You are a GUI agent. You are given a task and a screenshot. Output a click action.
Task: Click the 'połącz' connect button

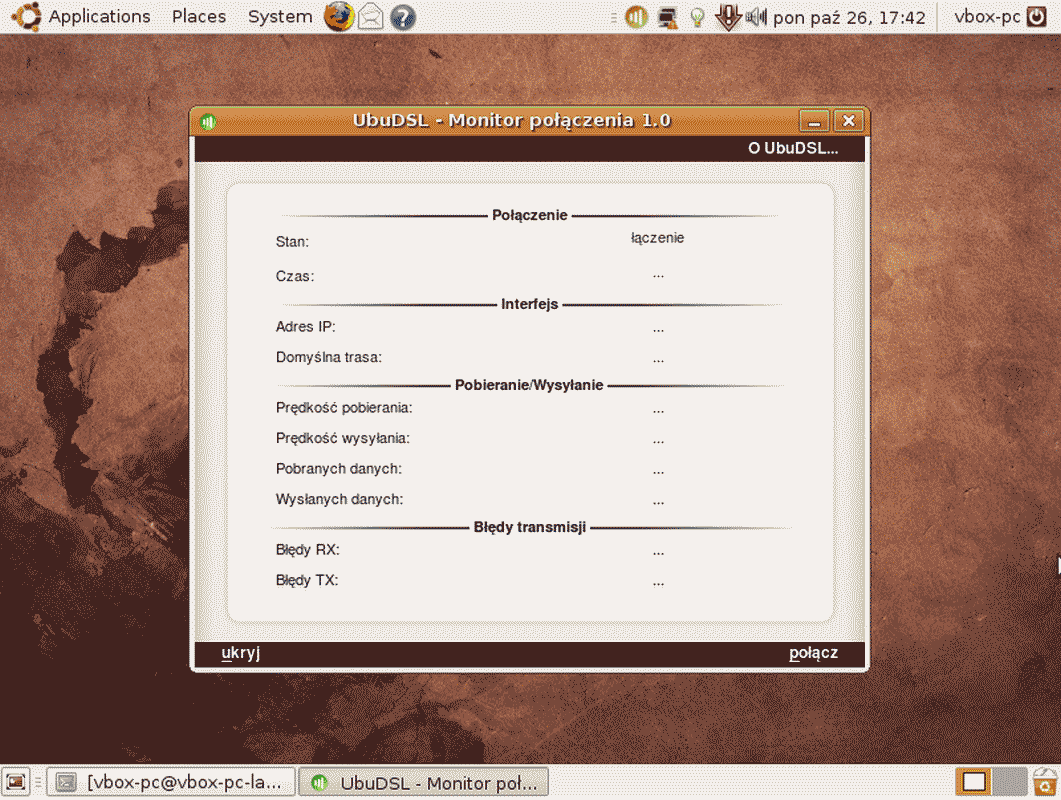coord(813,653)
